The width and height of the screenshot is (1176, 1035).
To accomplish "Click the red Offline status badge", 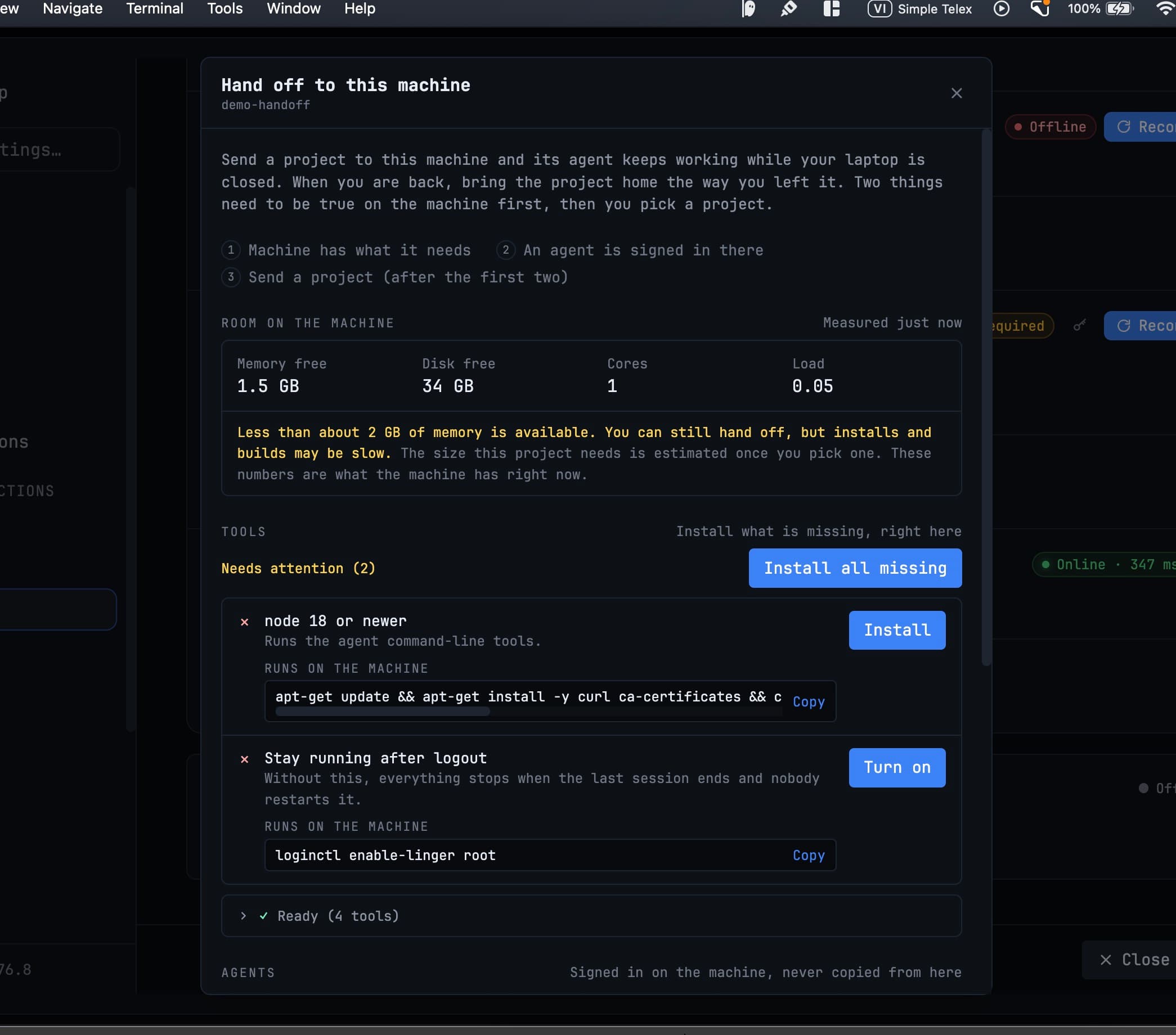I will coord(1051,127).
